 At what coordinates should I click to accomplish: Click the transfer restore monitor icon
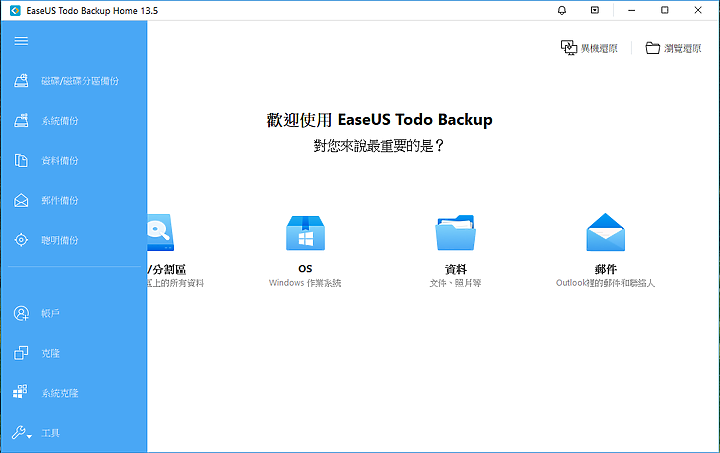(569, 48)
